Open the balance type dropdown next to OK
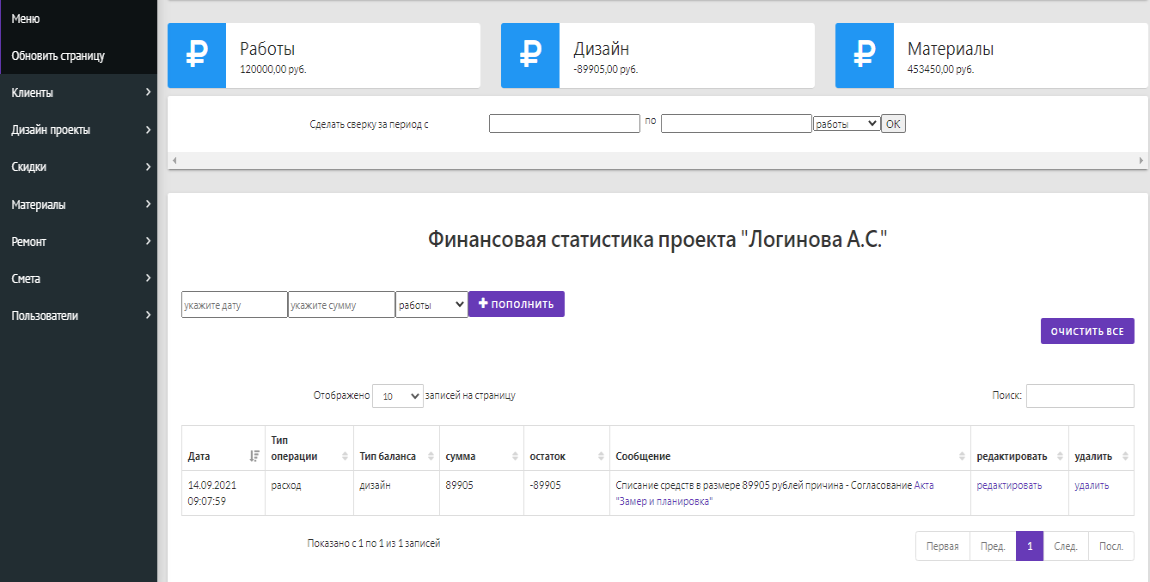This screenshot has height=582, width=1150. click(x=846, y=124)
